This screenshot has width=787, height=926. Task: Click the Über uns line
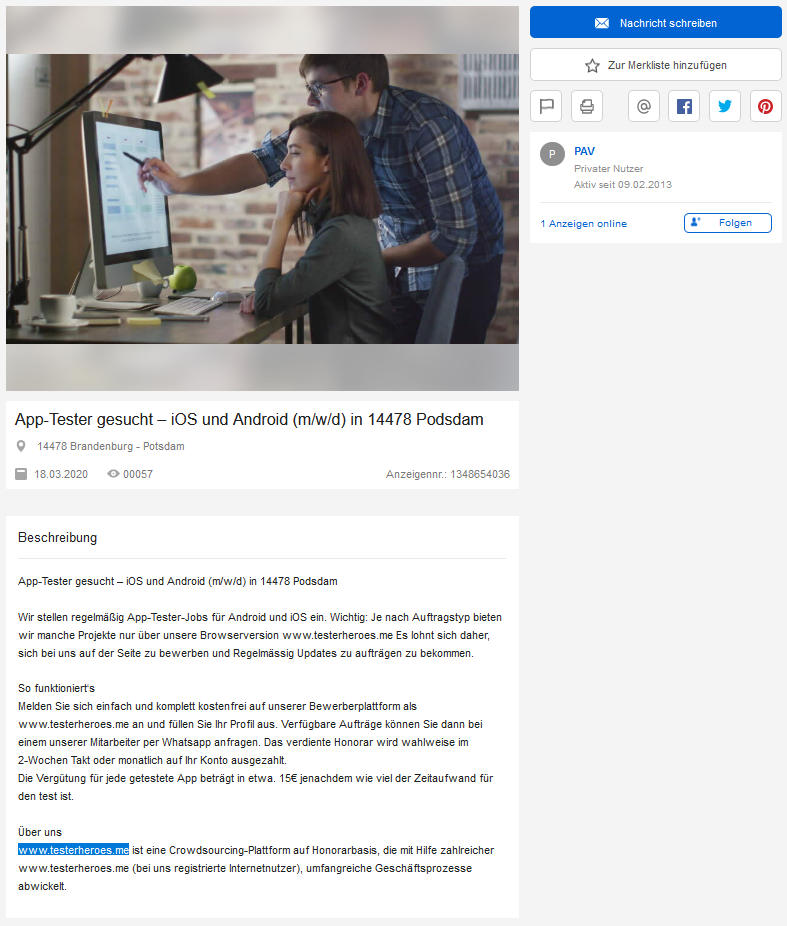pos(40,832)
